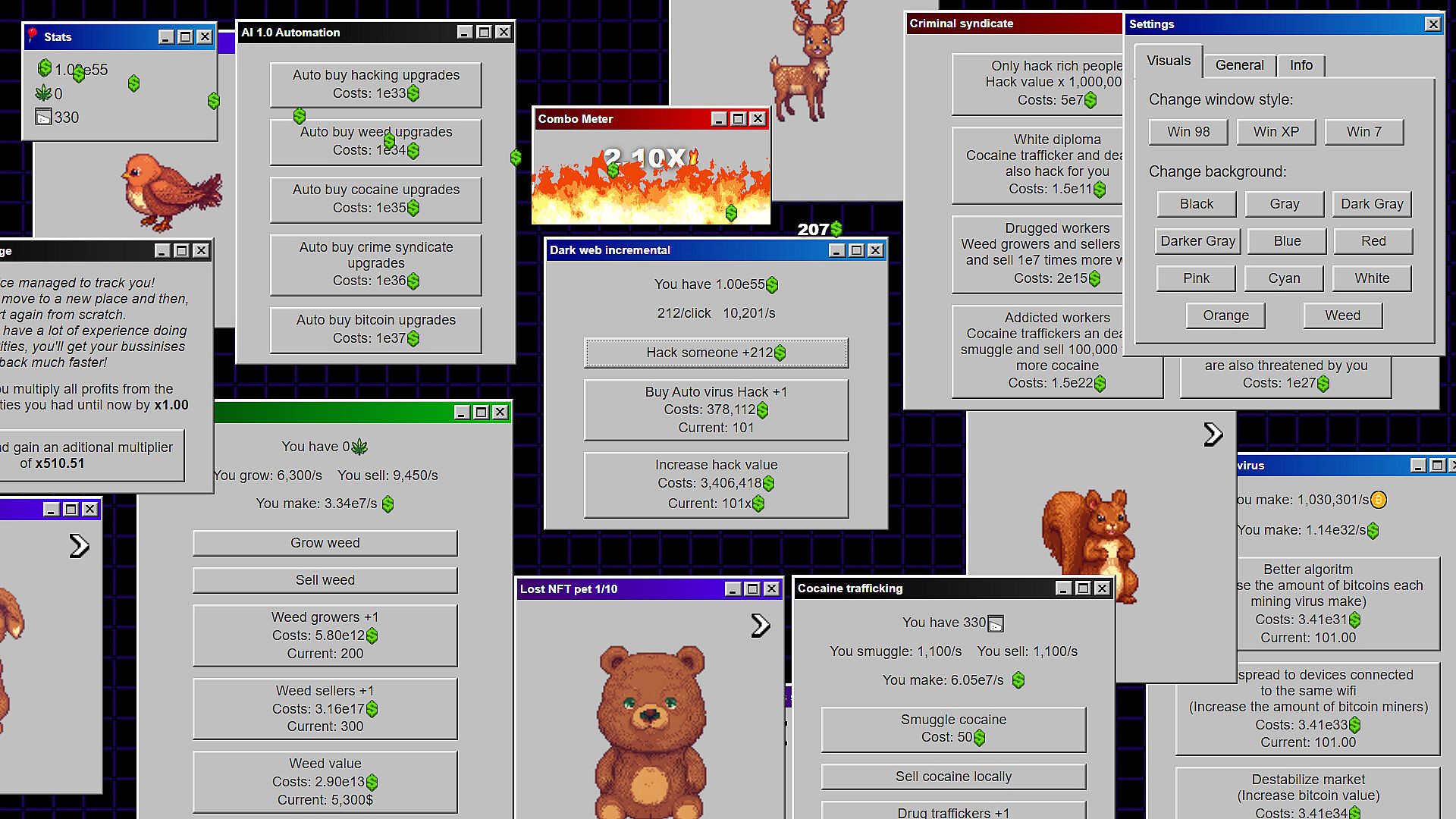Click the red pin Stats icon
The width and height of the screenshot is (1456, 819).
(x=33, y=36)
